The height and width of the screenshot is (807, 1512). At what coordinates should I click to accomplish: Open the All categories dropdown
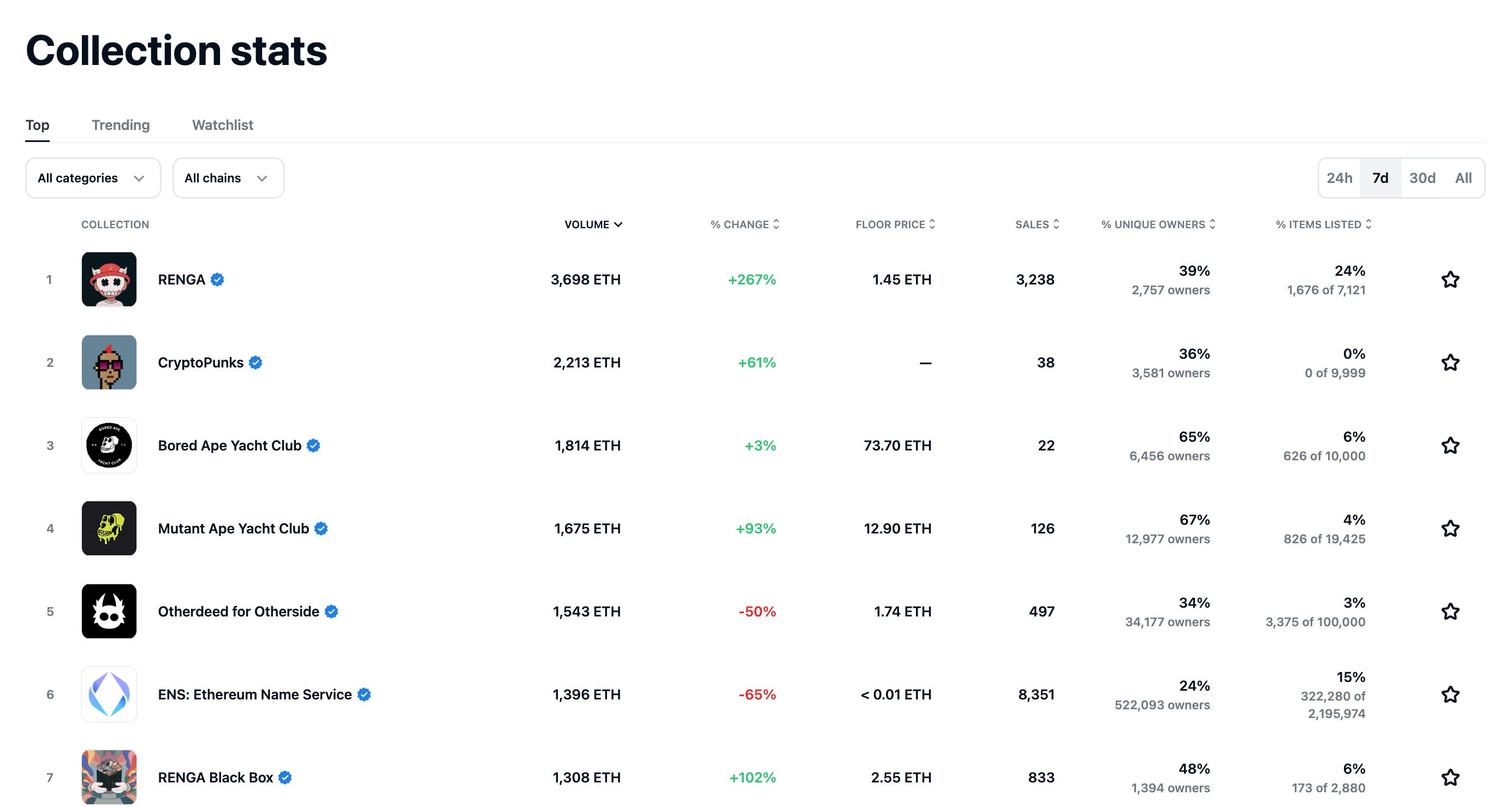pyautogui.click(x=93, y=178)
